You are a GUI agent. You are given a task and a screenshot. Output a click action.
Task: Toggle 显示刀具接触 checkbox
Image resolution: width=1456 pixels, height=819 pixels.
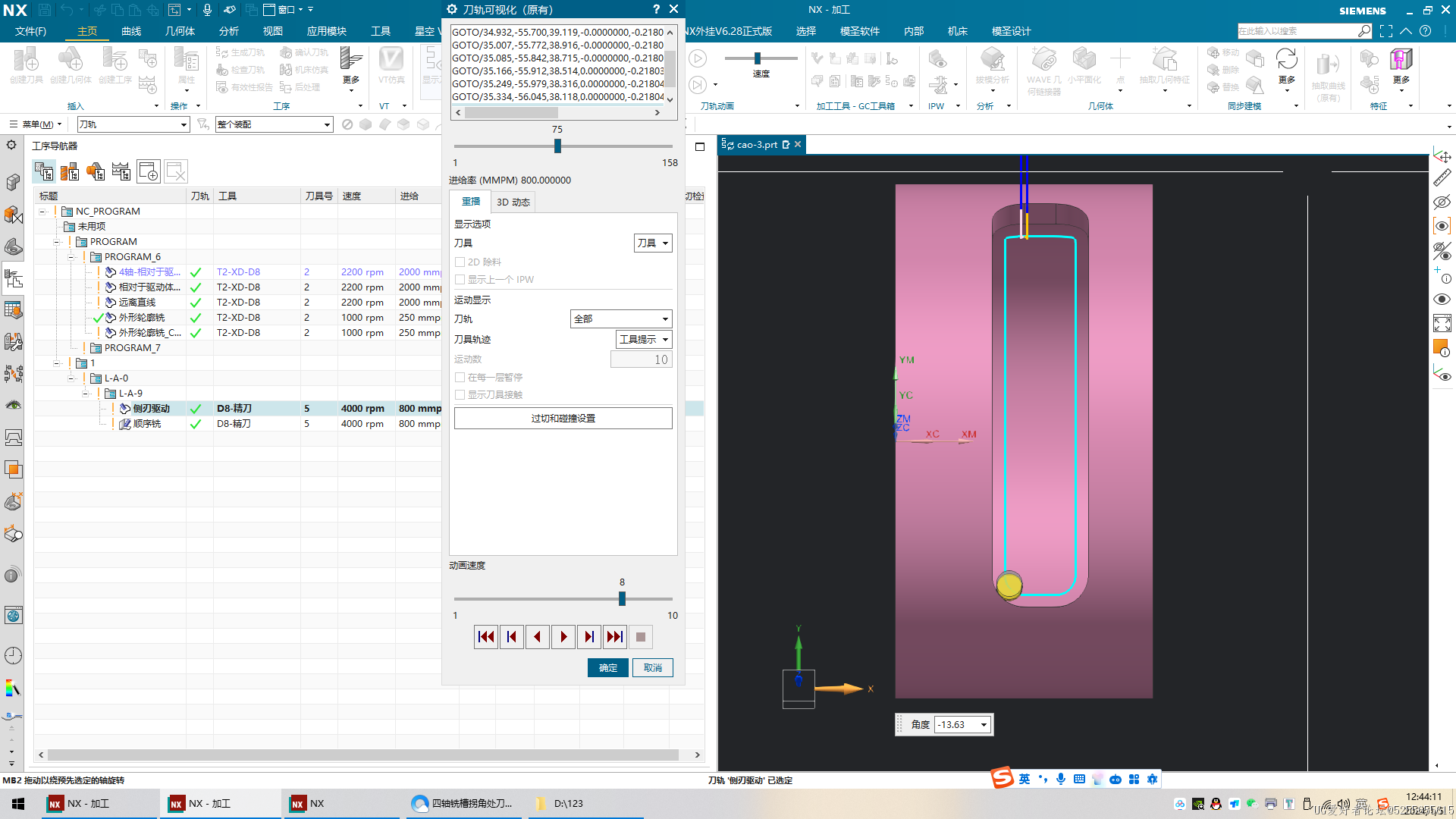point(460,395)
